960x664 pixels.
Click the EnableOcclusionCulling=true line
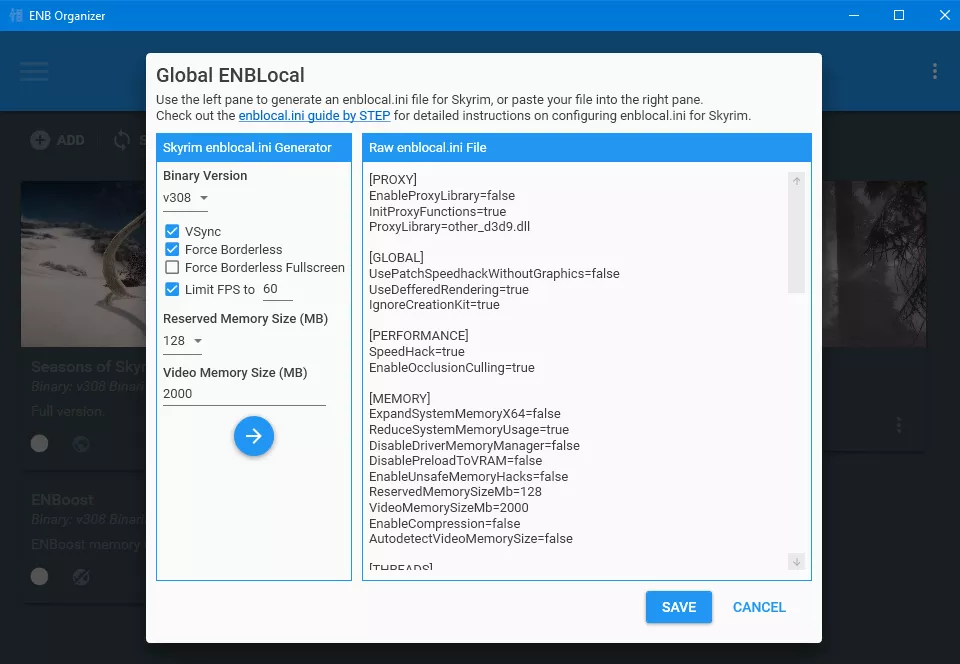point(451,368)
